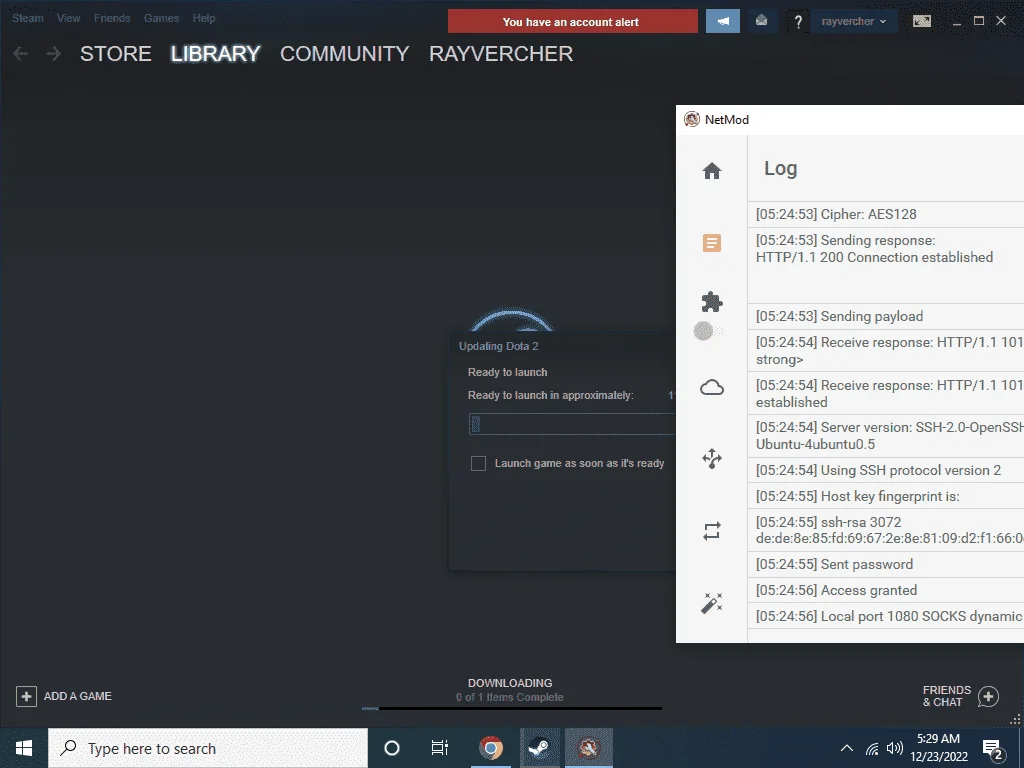Open the NetMod four-arrows move icon
This screenshot has width=1024, height=768.
click(x=712, y=459)
